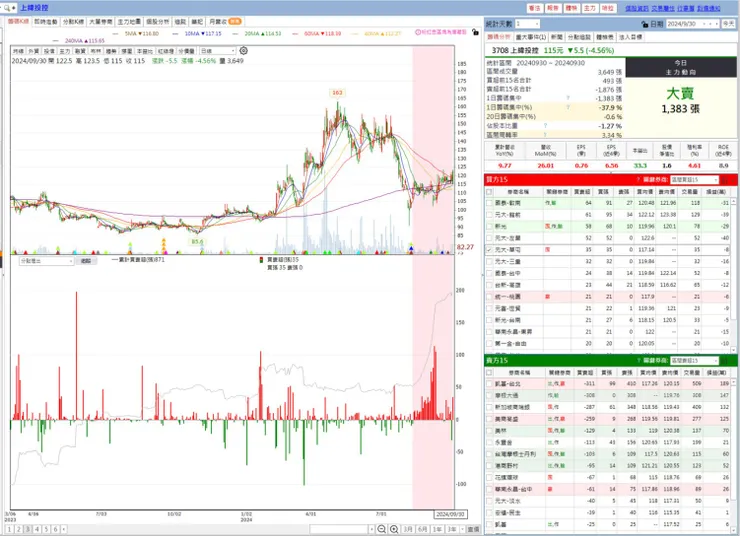
Task: Set chart range to 3月
Action: click(x=408, y=529)
